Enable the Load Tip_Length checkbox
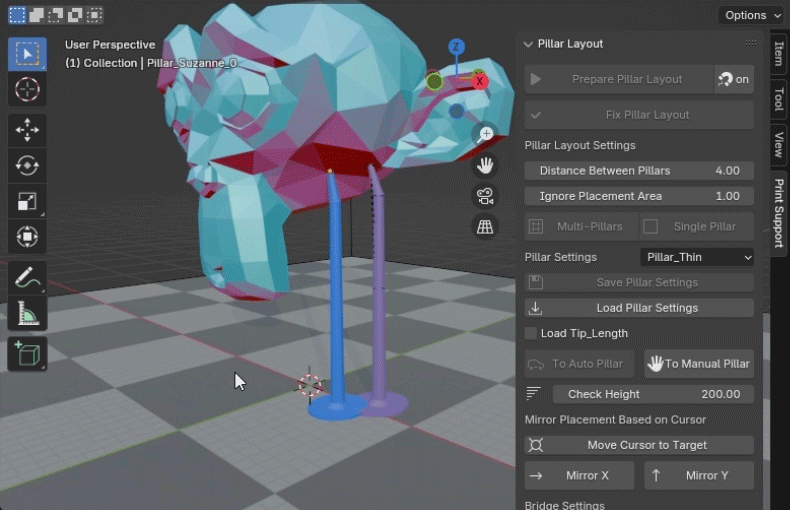Viewport: 790px width, 510px height. pos(531,333)
